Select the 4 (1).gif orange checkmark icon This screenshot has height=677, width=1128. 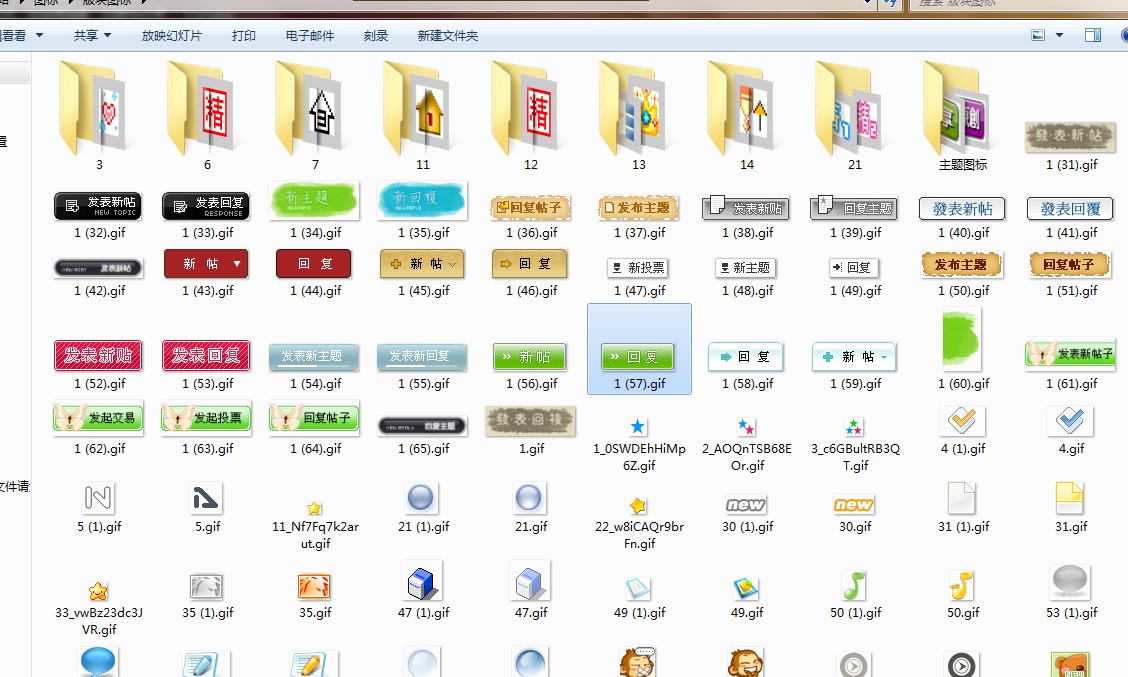962,420
